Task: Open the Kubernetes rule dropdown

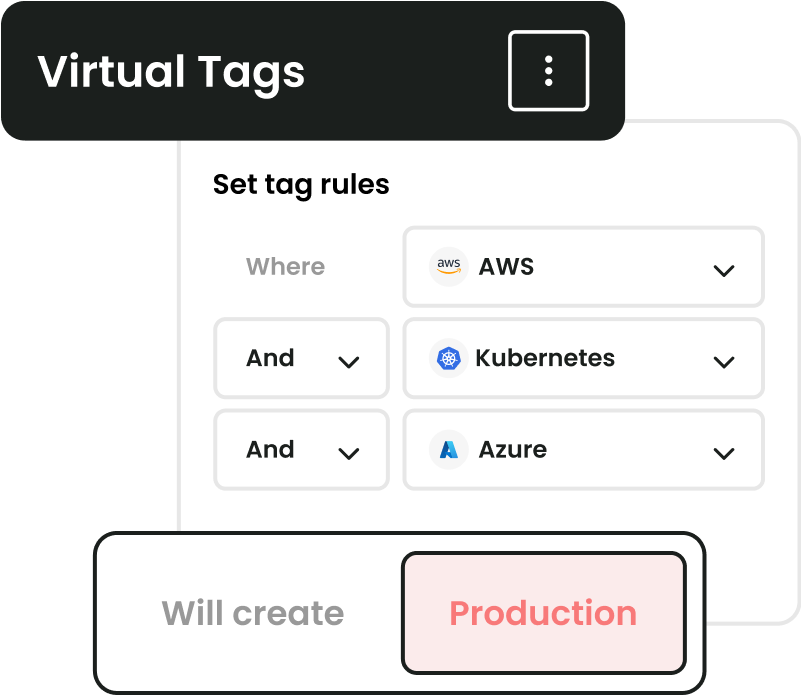Action: (722, 360)
